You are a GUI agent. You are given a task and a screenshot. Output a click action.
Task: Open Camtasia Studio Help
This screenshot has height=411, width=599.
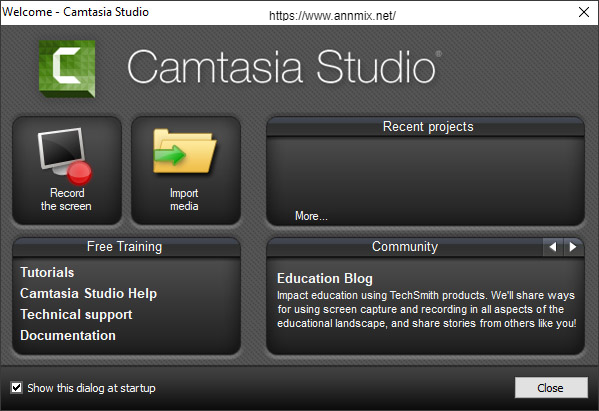[x=88, y=293]
